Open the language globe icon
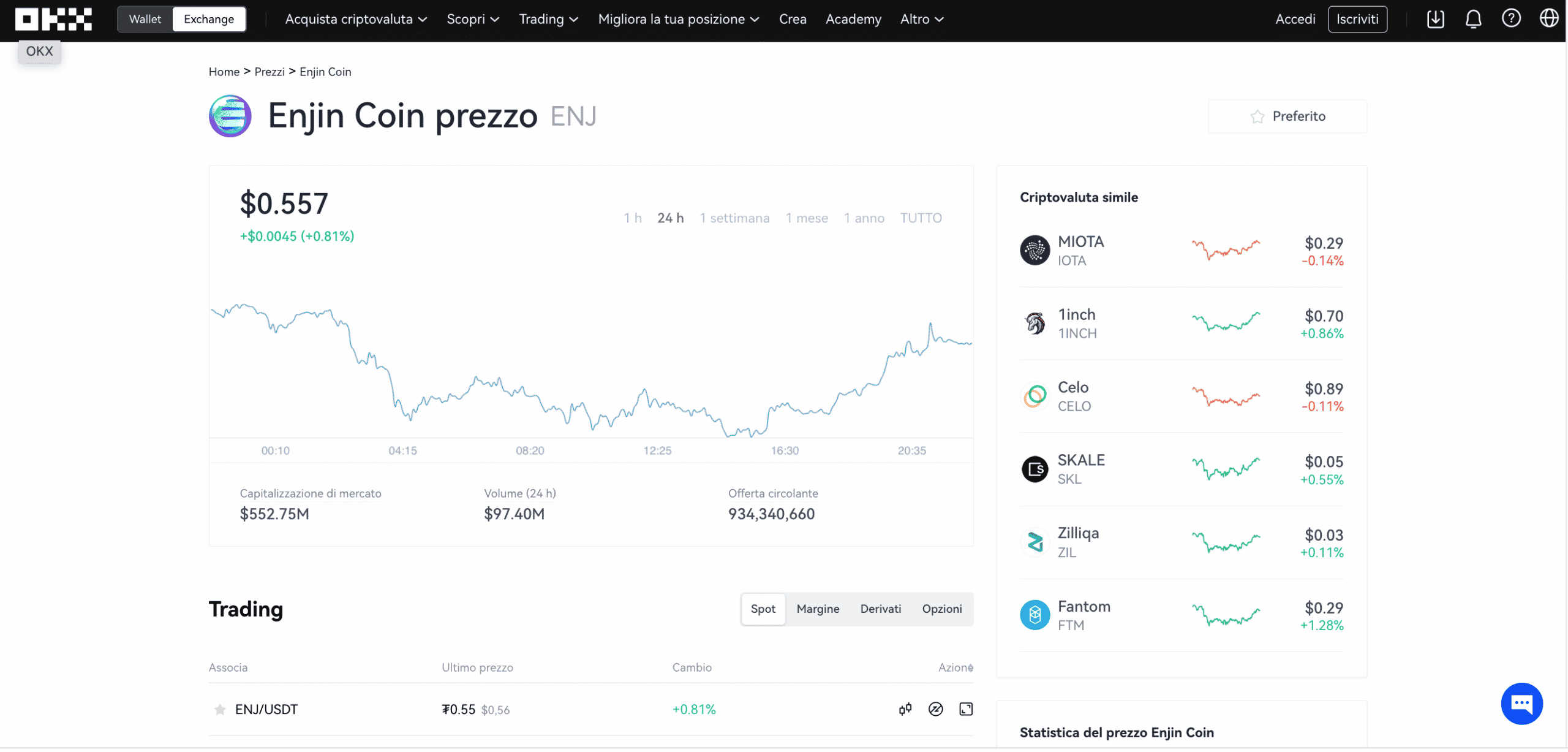Image resolution: width=1568 pixels, height=752 pixels. point(1549,19)
